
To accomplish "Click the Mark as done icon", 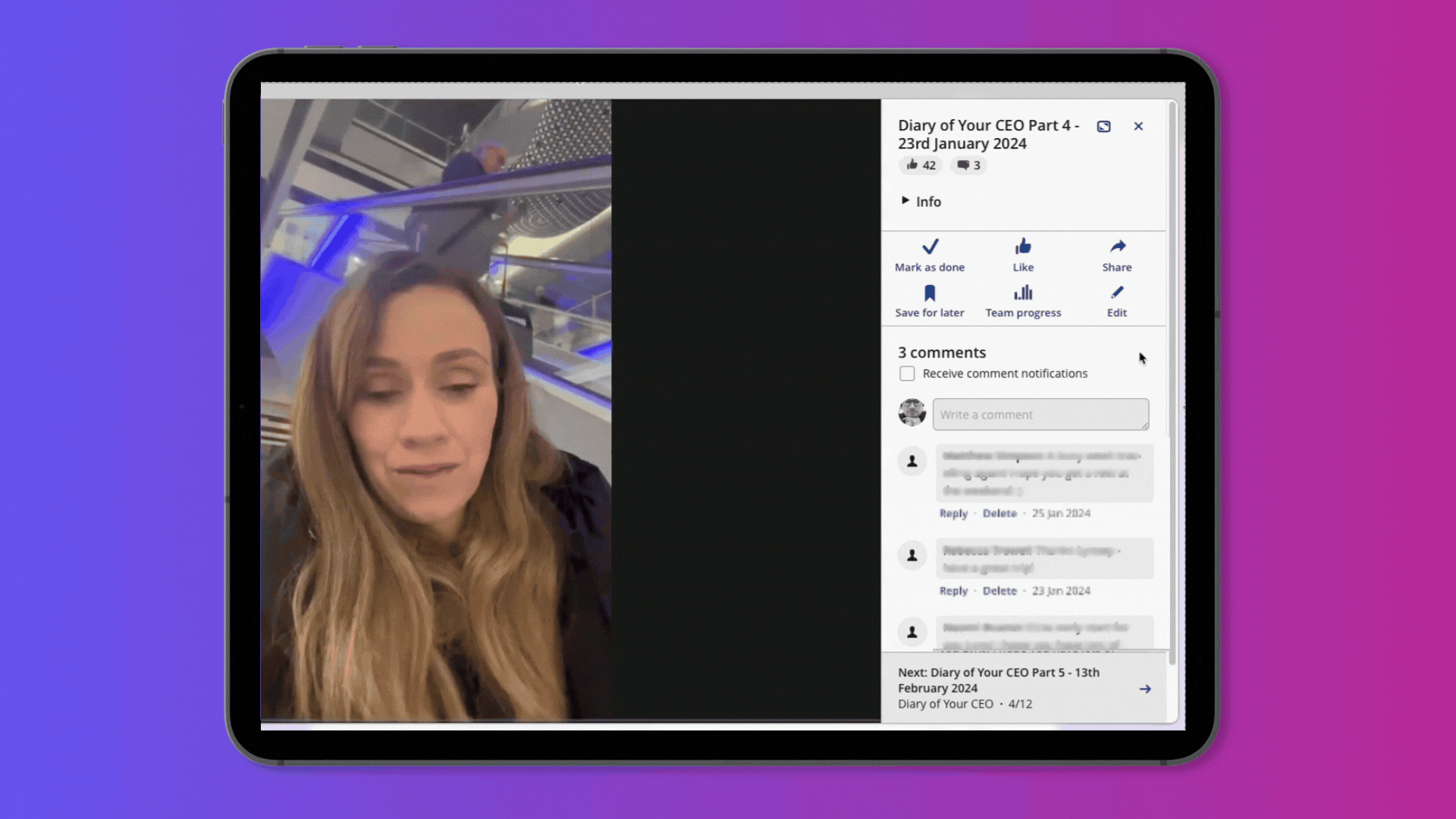I will click(930, 247).
